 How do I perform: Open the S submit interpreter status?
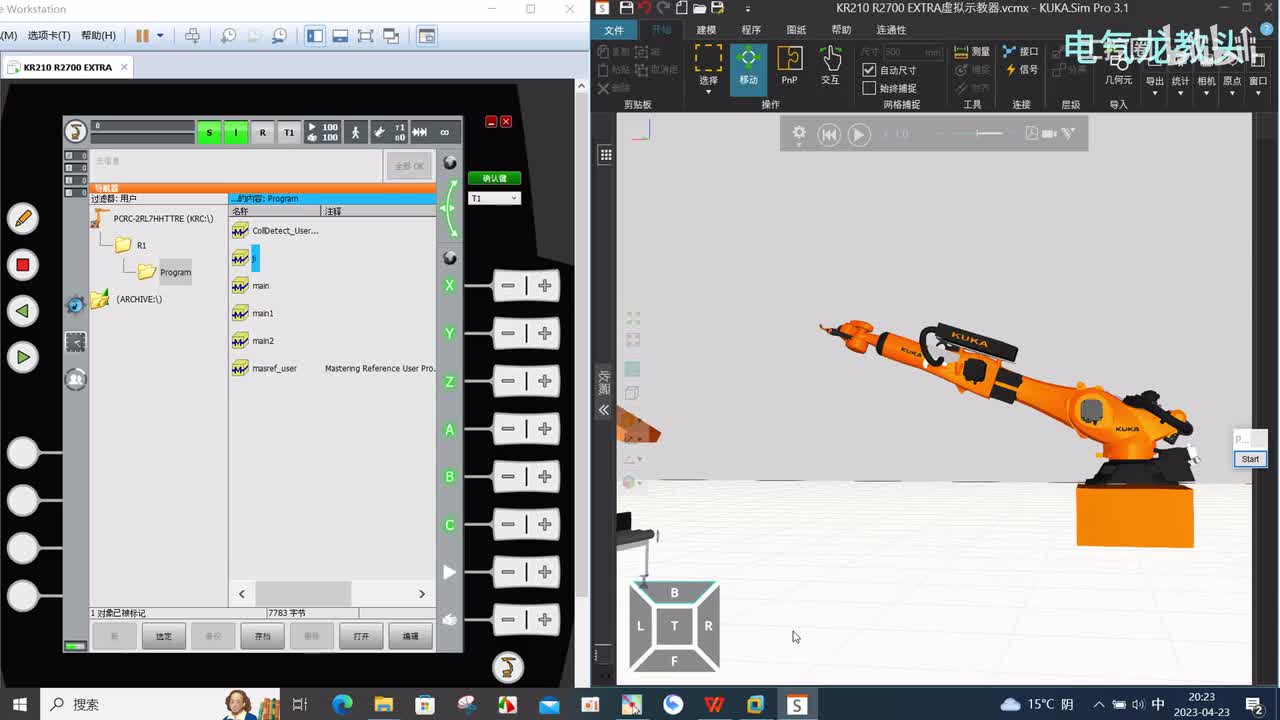point(209,132)
